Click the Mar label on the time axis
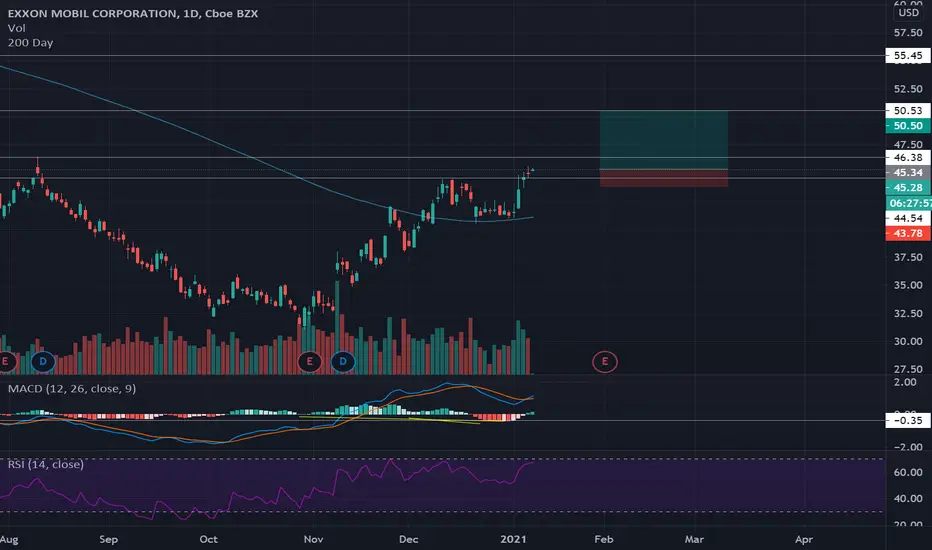The height and width of the screenshot is (550, 932). (694, 539)
